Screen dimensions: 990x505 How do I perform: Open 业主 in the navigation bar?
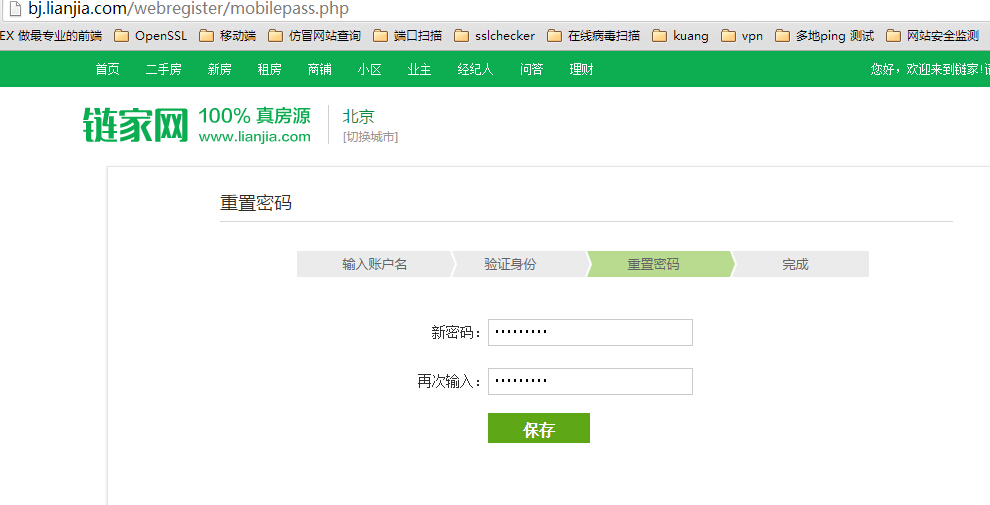[419, 69]
